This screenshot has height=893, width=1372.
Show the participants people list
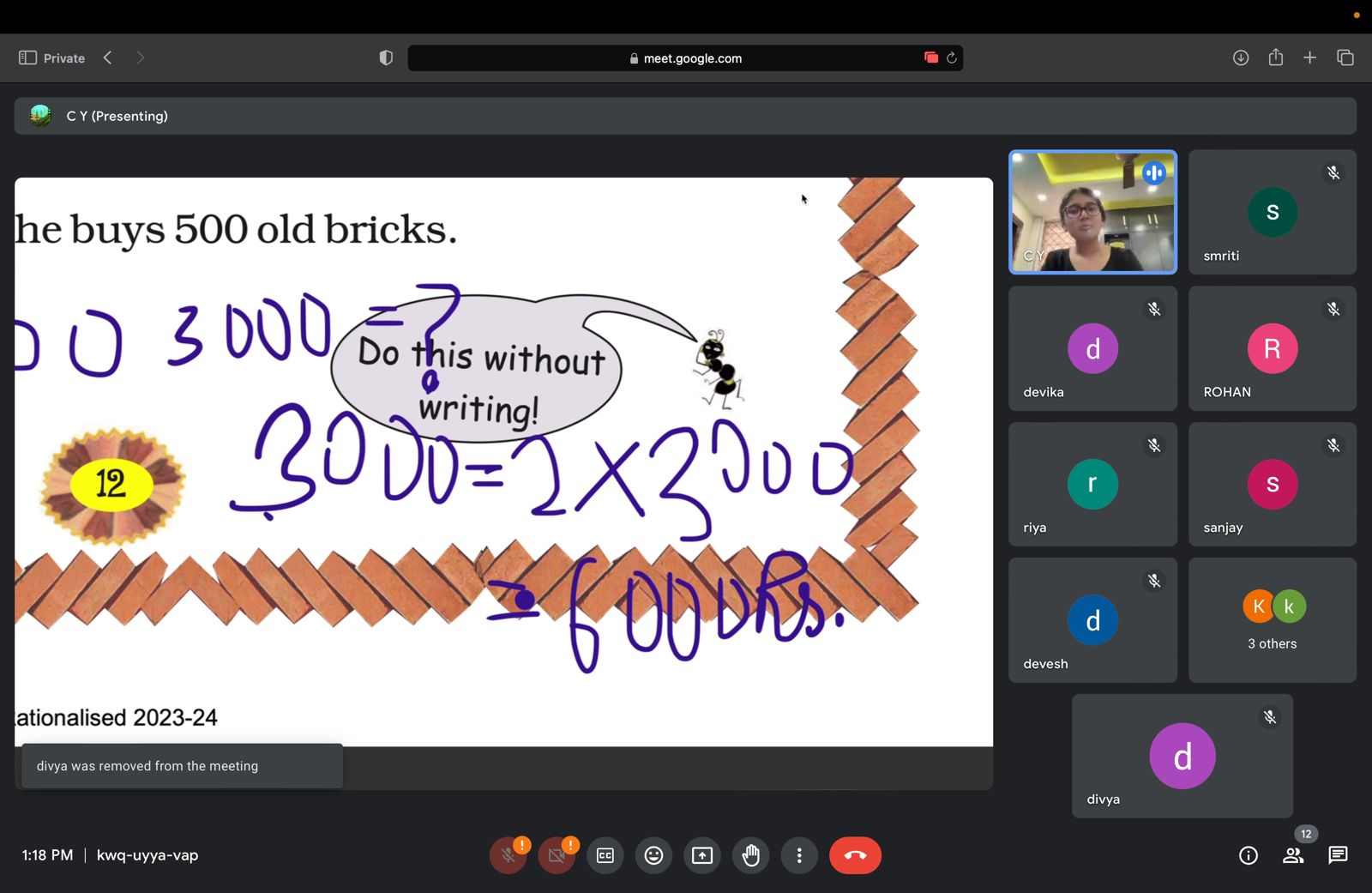coord(1293,855)
